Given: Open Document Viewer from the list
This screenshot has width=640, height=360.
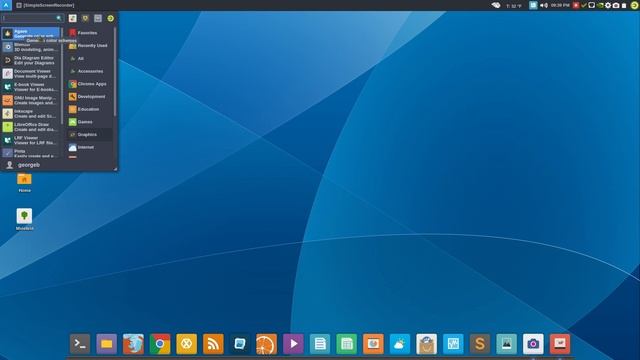Looking at the screenshot, I should (31, 73).
